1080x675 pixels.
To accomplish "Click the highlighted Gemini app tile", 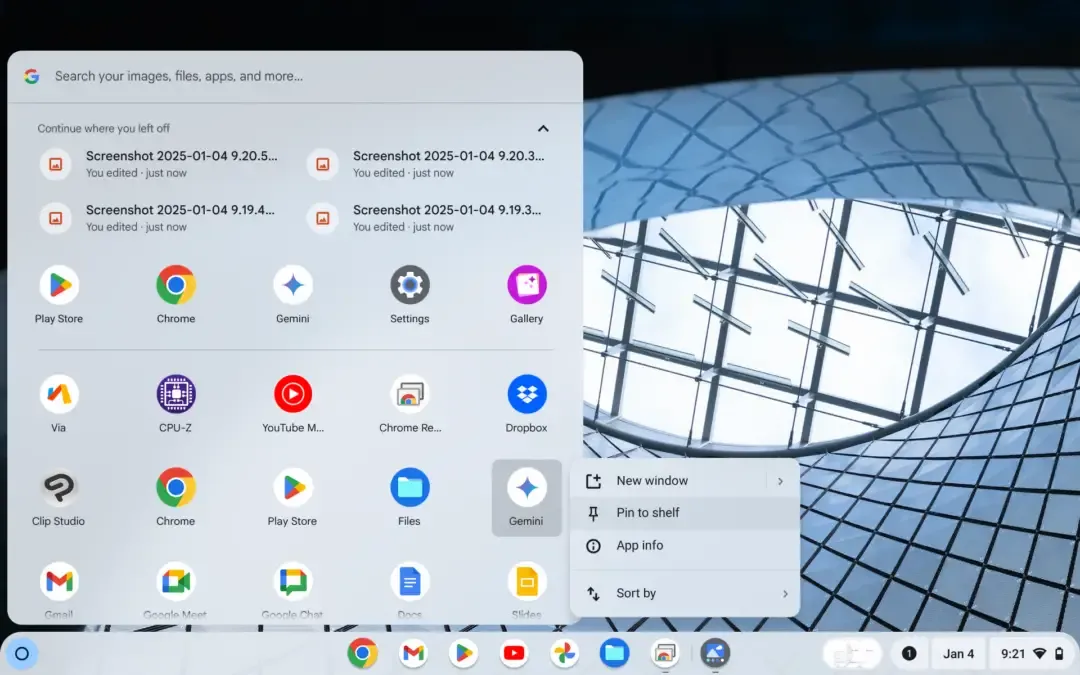I will (527, 498).
